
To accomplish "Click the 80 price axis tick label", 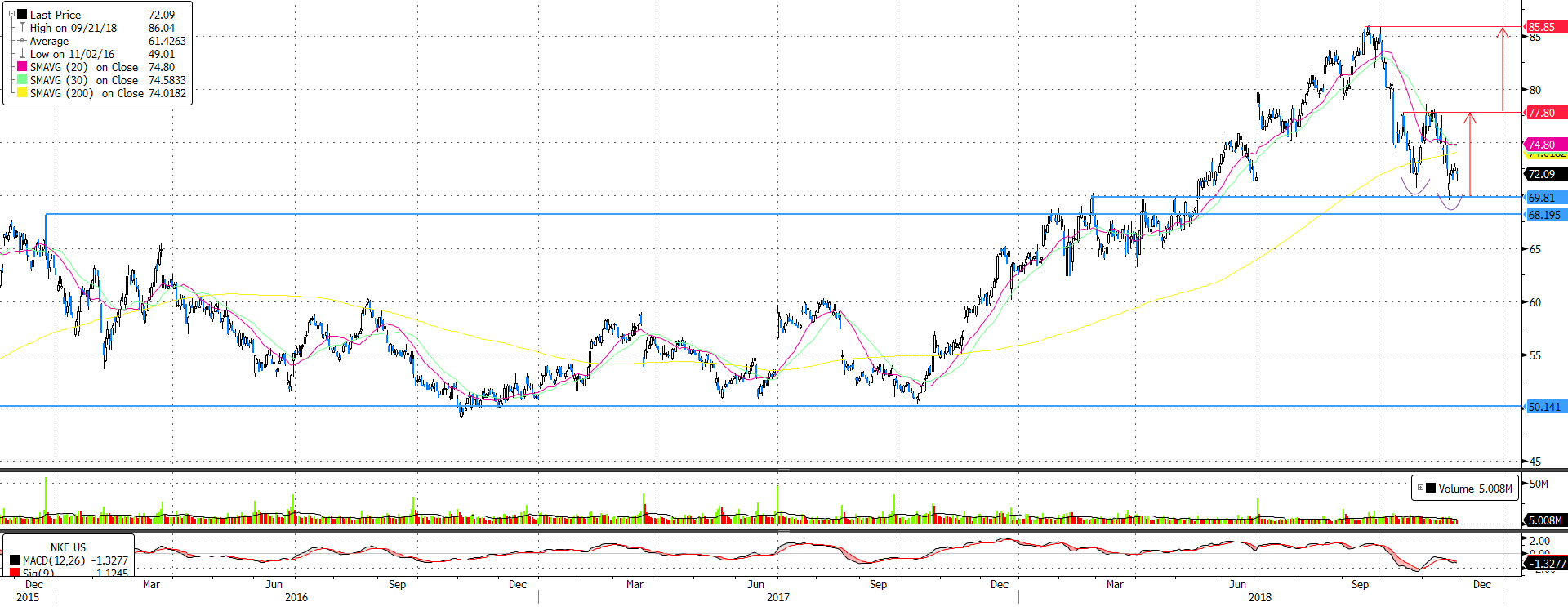I will [1535, 90].
